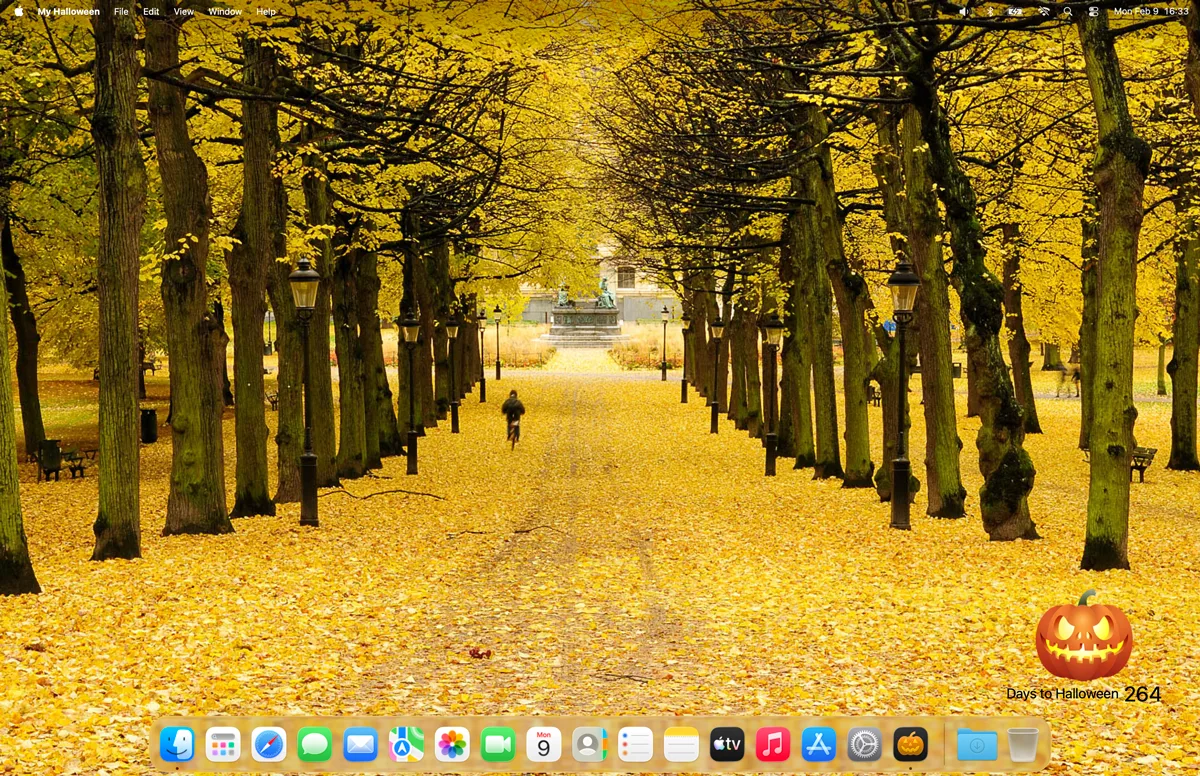This screenshot has width=1200, height=776.
Task: Click the date and time Mon Feb 9 16:33
Action: [1151, 12]
